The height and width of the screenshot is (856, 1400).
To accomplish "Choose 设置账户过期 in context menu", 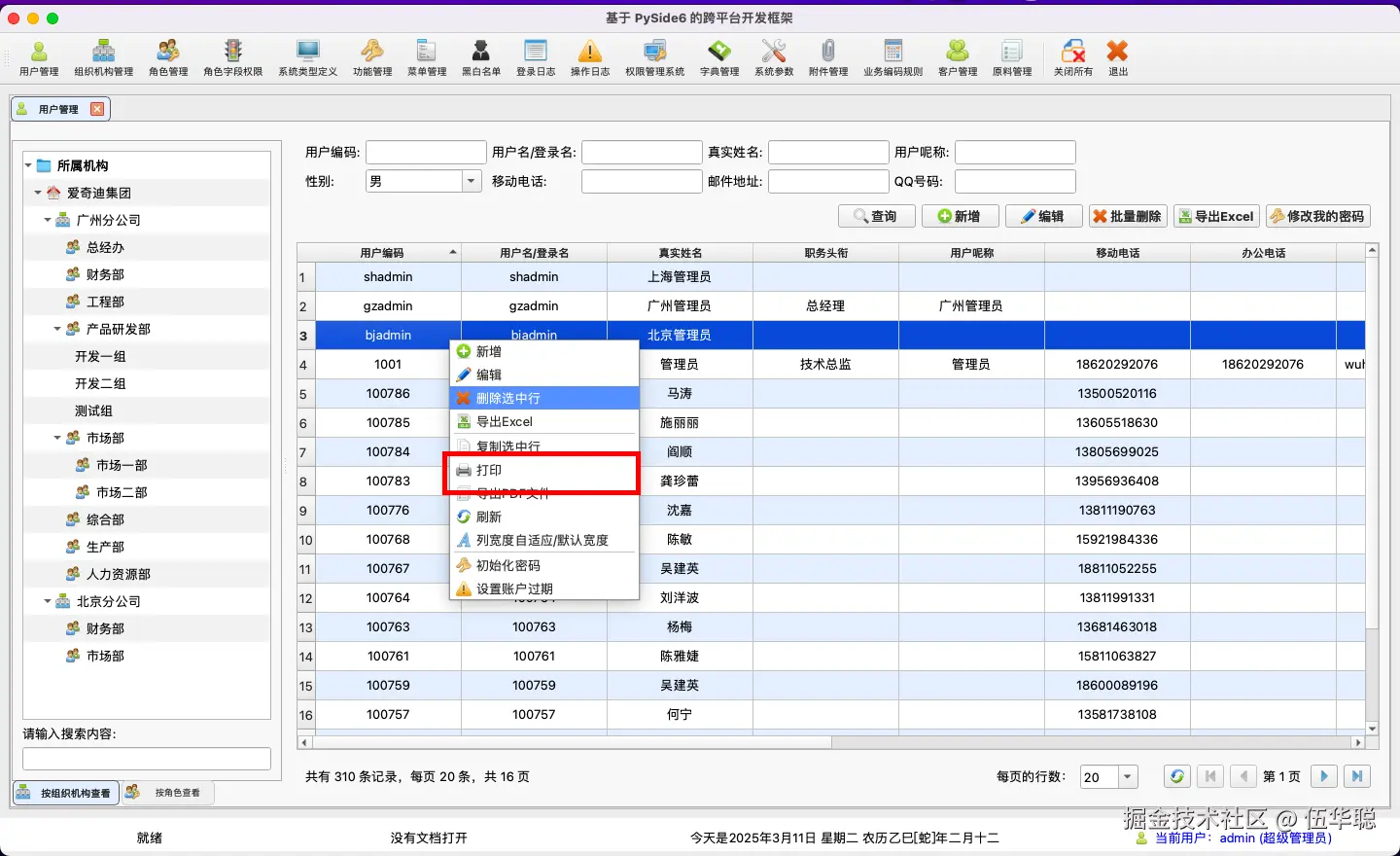I will click(544, 588).
